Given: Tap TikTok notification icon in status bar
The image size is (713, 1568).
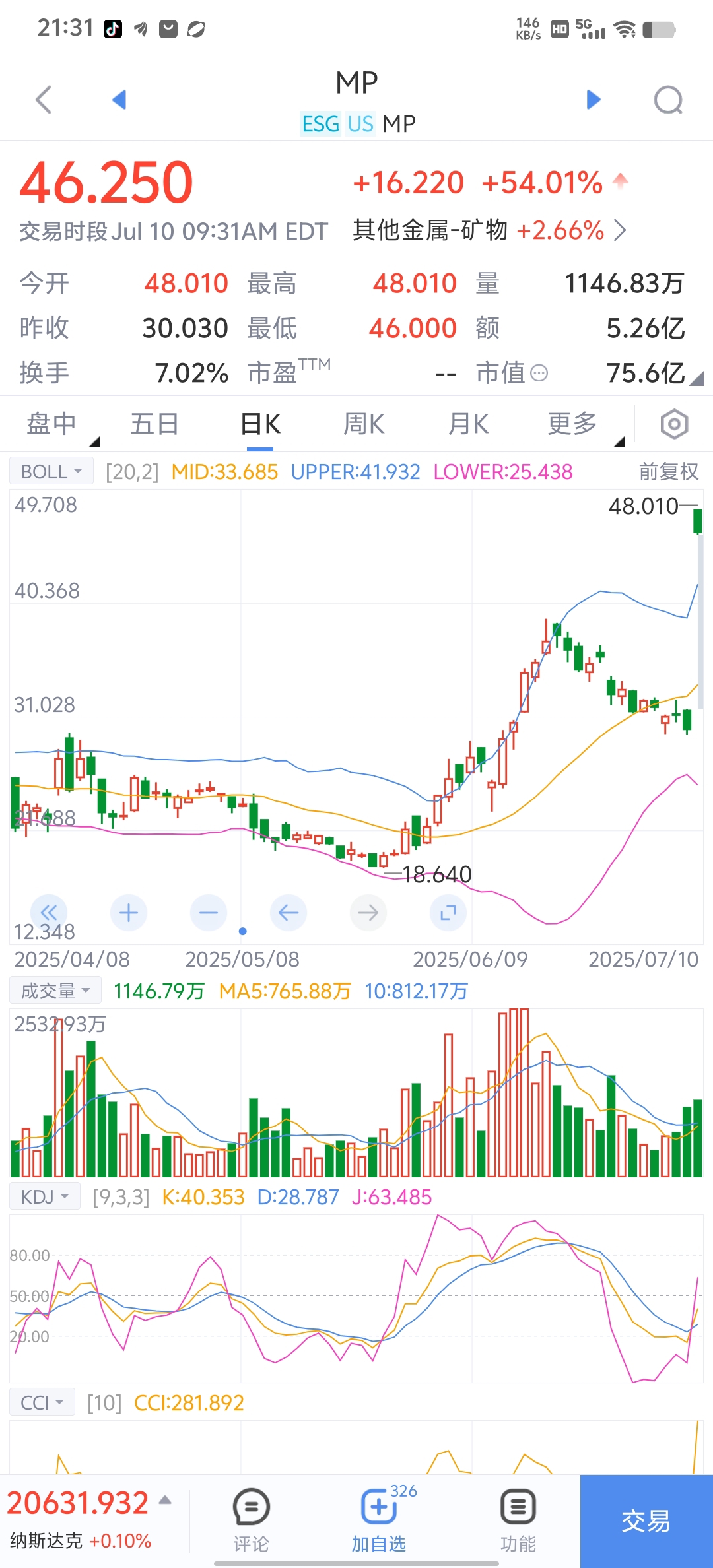Looking at the screenshot, I should (x=113, y=29).
